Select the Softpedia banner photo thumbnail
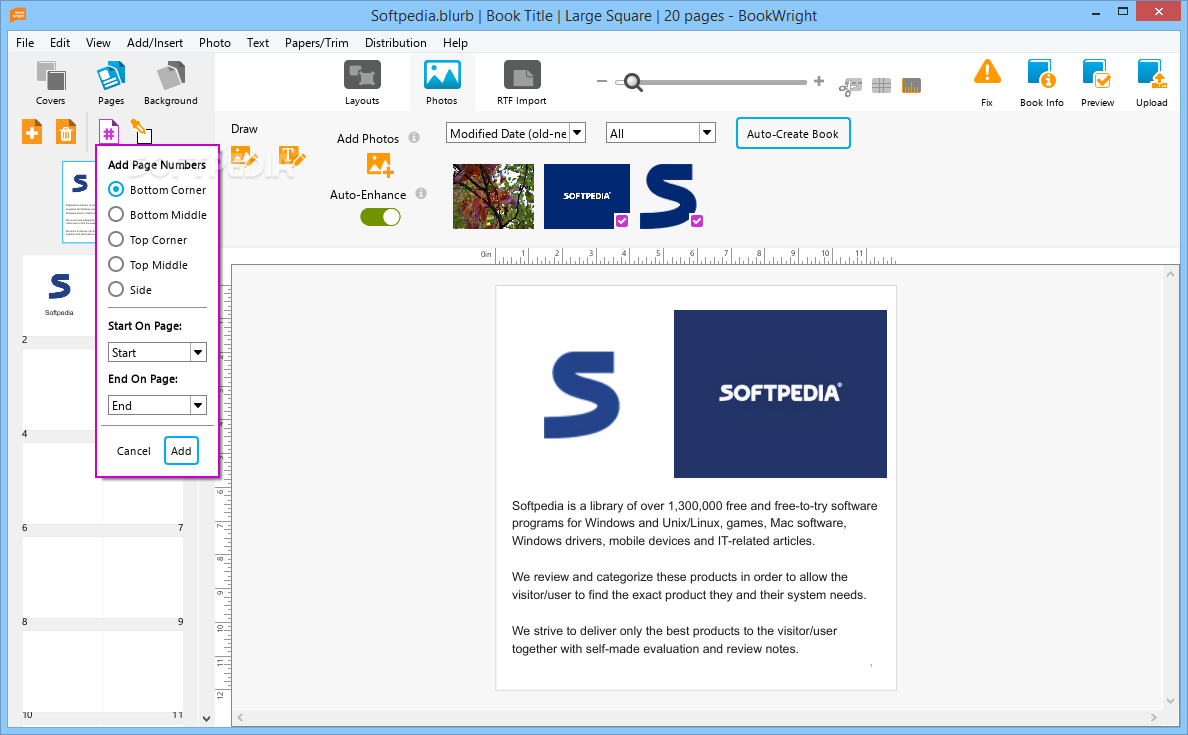Screen dimensions: 1188x735 pos(587,196)
